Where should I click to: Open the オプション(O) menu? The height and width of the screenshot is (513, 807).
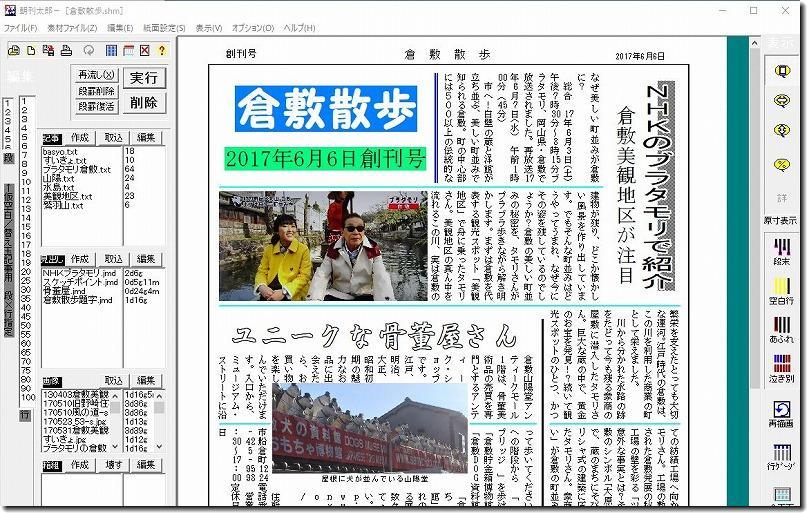coord(253,28)
